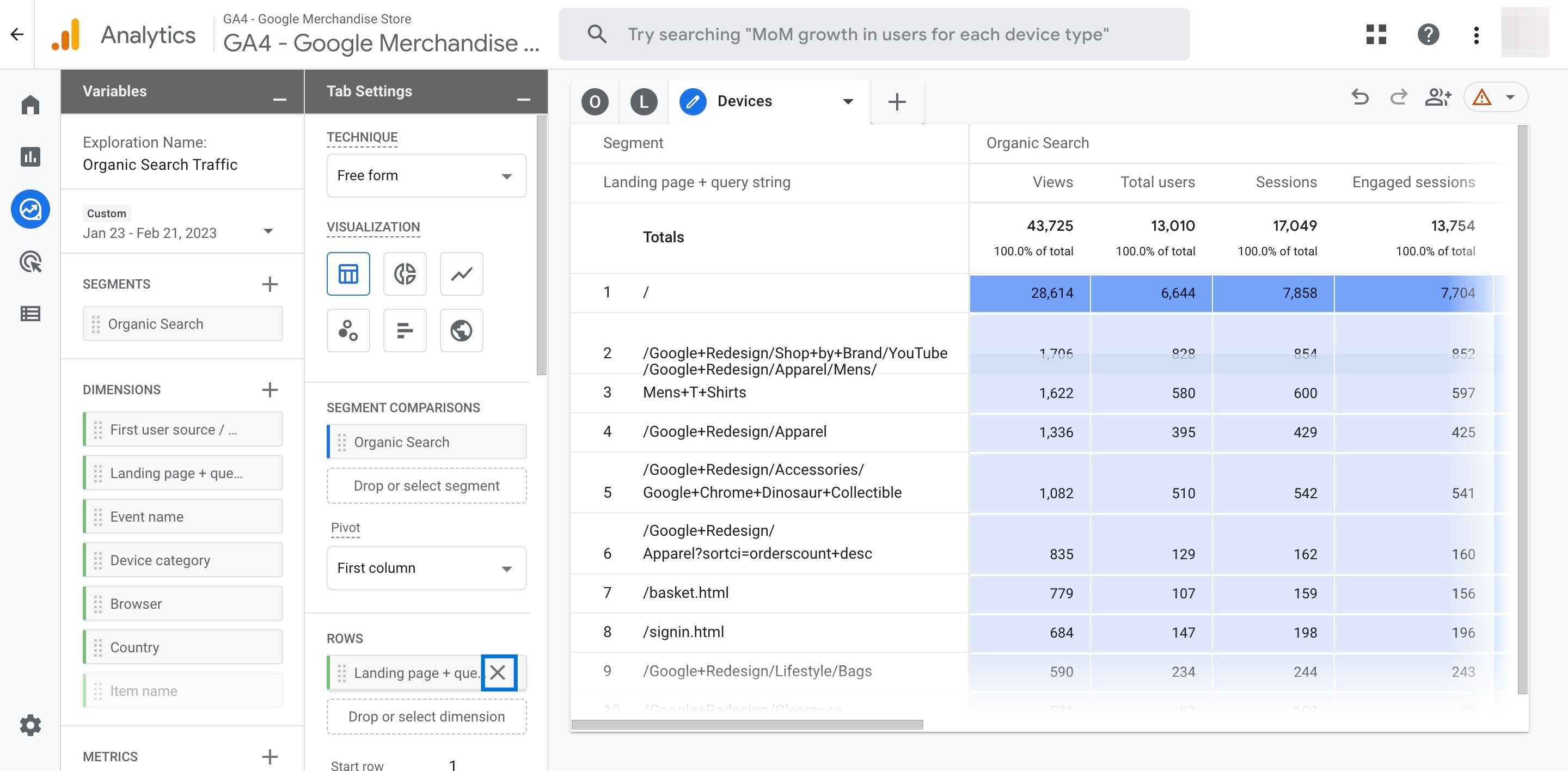The image size is (1568, 771).
Task: Click Drop or select segment box
Action: click(x=426, y=486)
